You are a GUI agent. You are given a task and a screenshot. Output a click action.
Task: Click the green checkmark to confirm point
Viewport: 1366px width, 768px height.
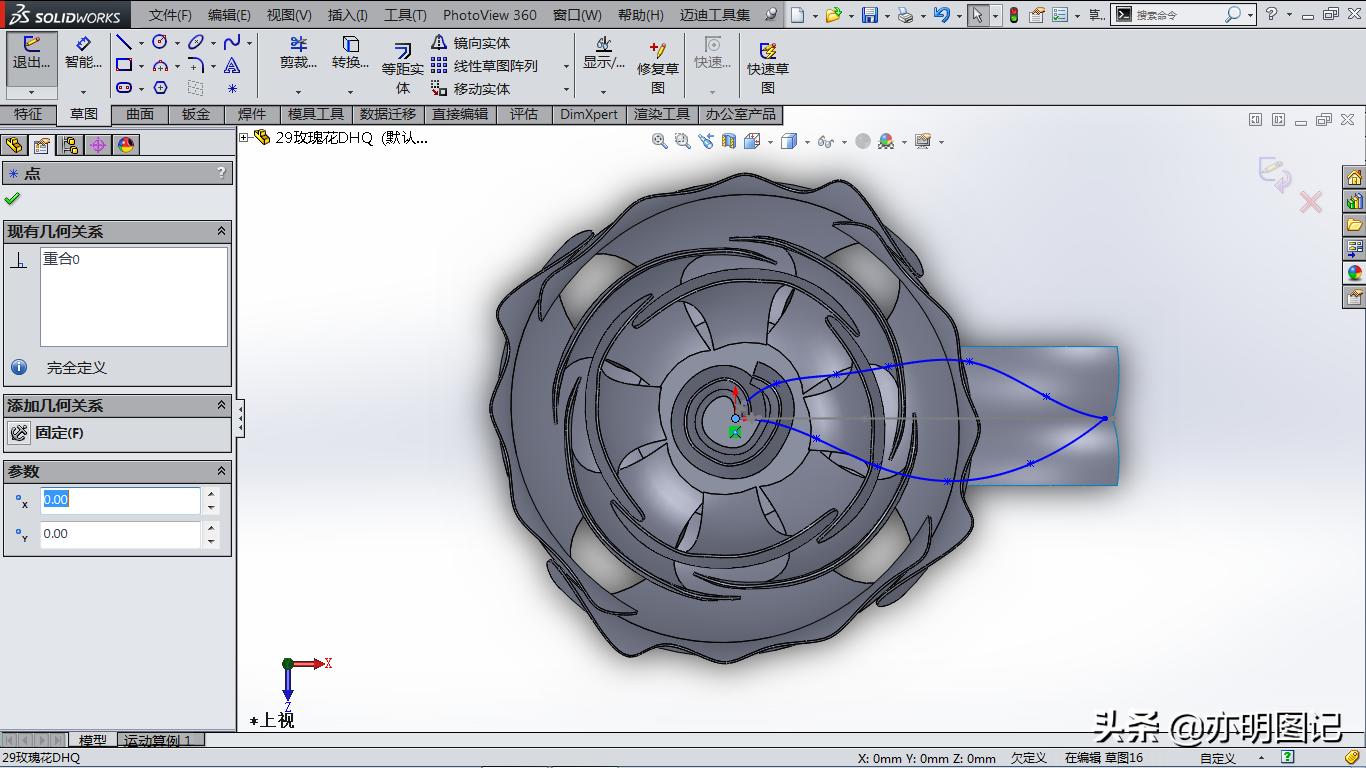click(x=12, y=197)
